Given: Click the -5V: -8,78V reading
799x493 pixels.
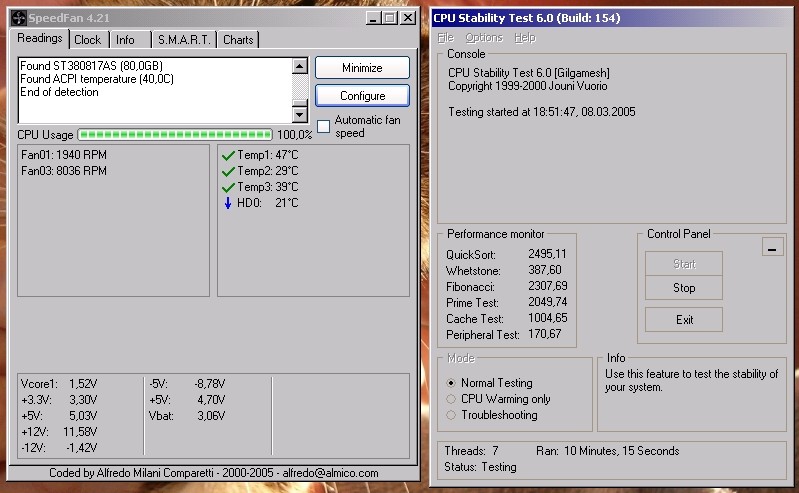Looking at the screenshot, I should point(187,383).
